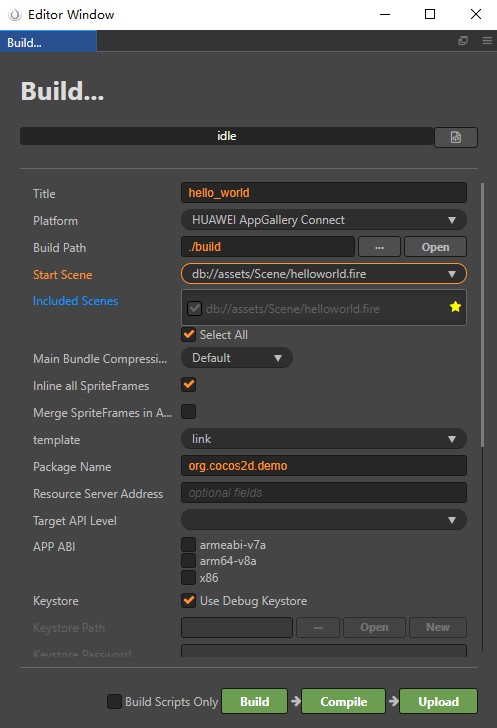Click the idle build progress bar
This screenshot has width=497, height=728.
point(227,136)
